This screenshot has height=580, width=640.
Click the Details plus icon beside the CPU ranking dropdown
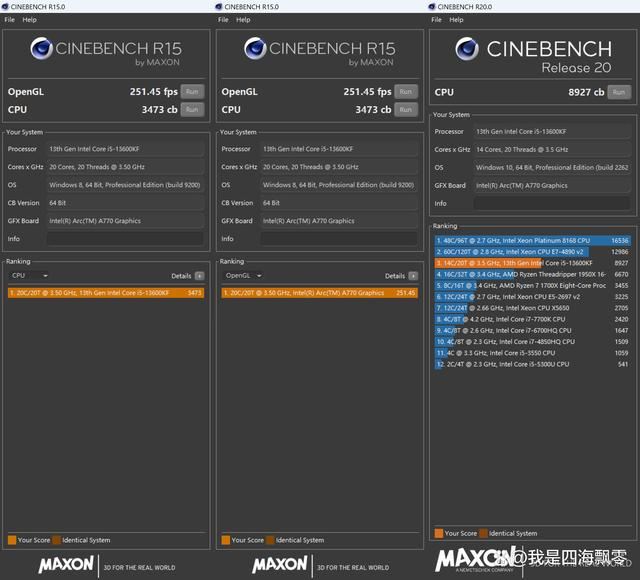pyautogui.click(x=199, y=275)
